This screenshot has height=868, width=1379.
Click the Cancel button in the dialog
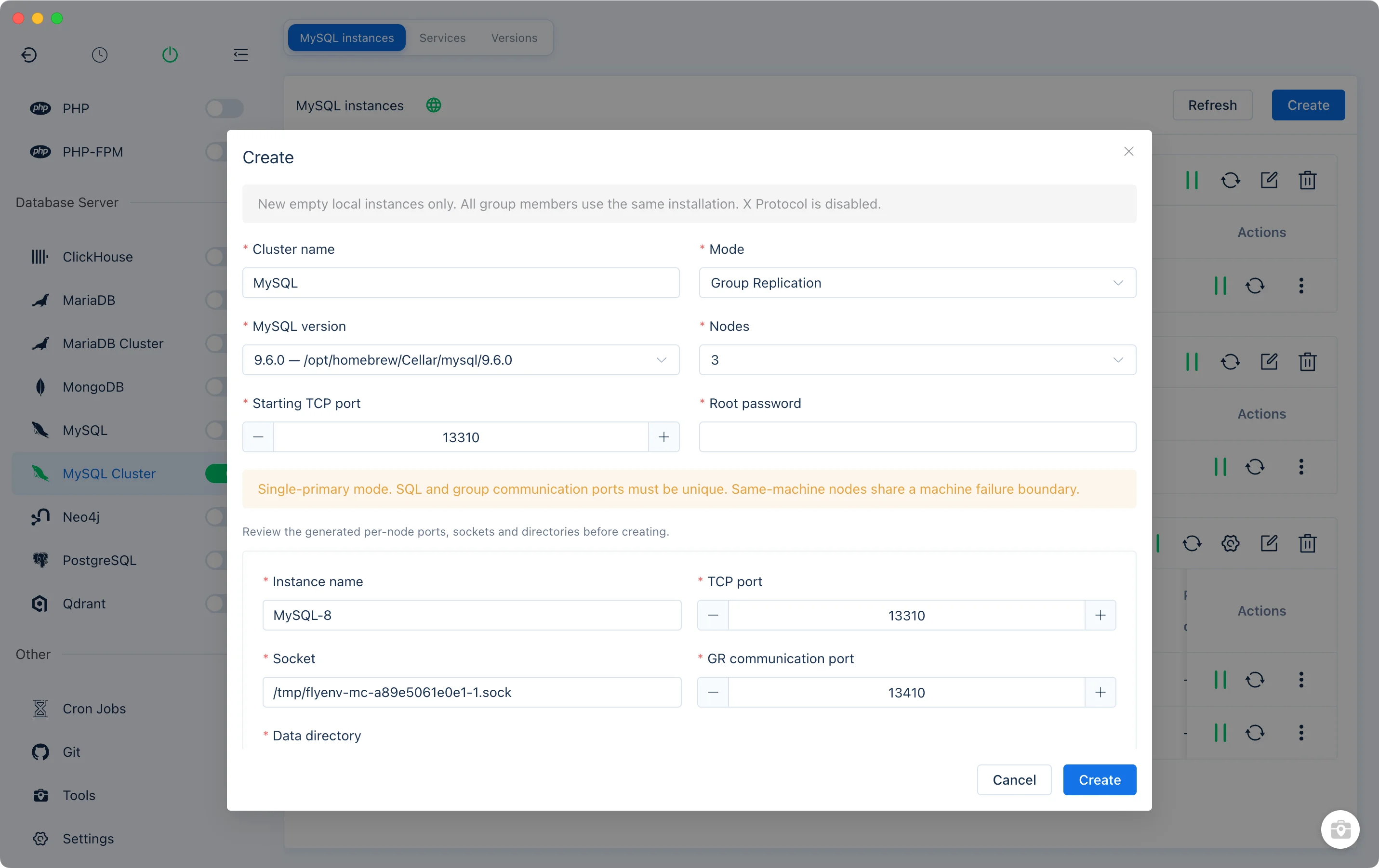pos(1014,780)
